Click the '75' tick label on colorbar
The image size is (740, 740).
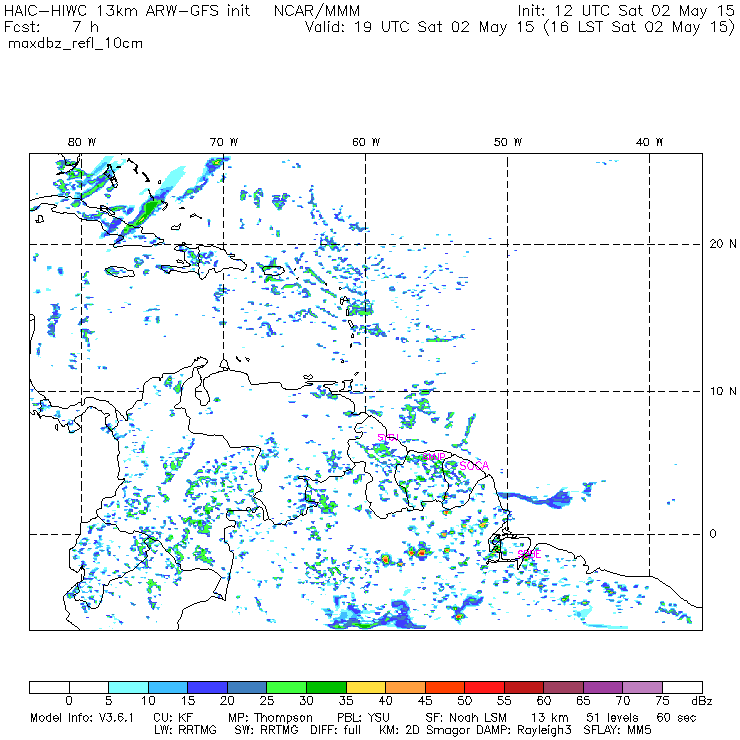coord(662,701)
